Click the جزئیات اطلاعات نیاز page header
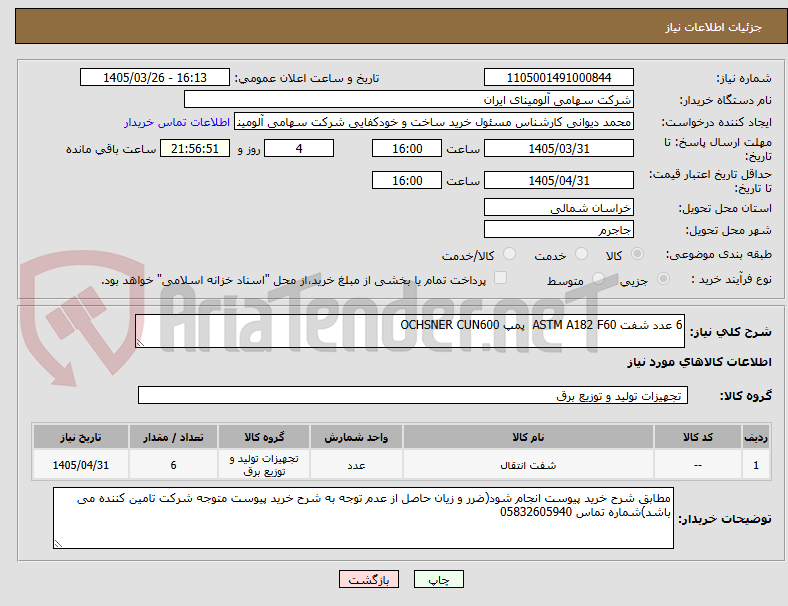This screenshot has width=788, height=606. (714, 27)
